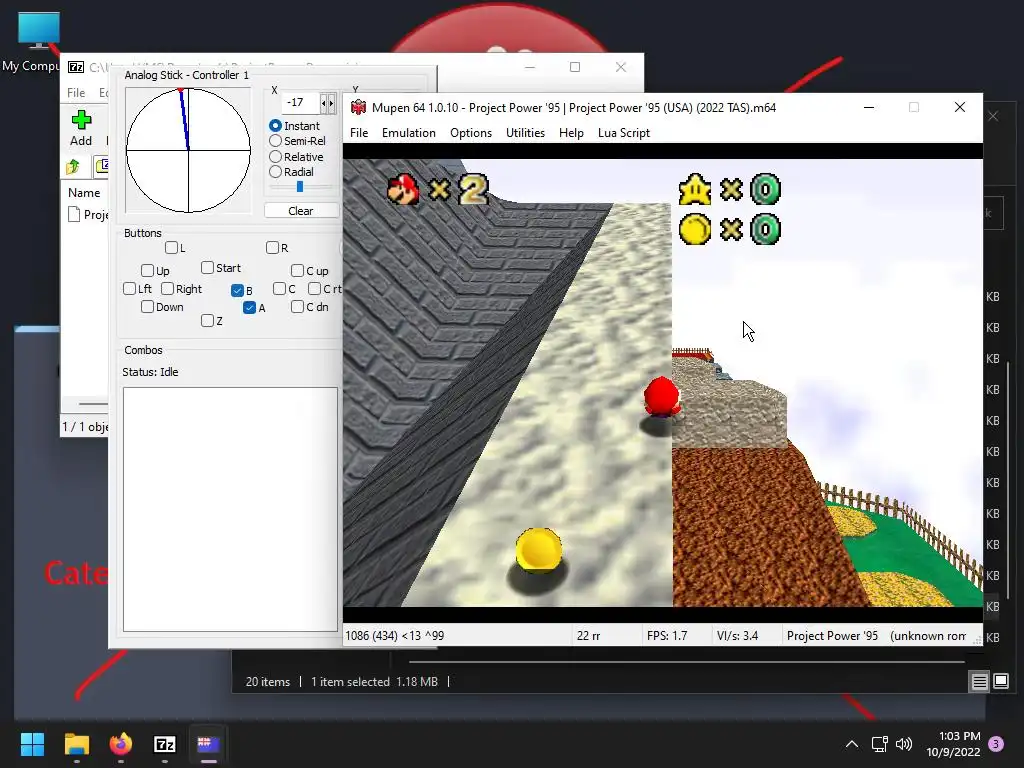The height and width of the screenshot is (768, 1024).
Task: Check the D-pad Up checkbox
Action: pos(148,270)
